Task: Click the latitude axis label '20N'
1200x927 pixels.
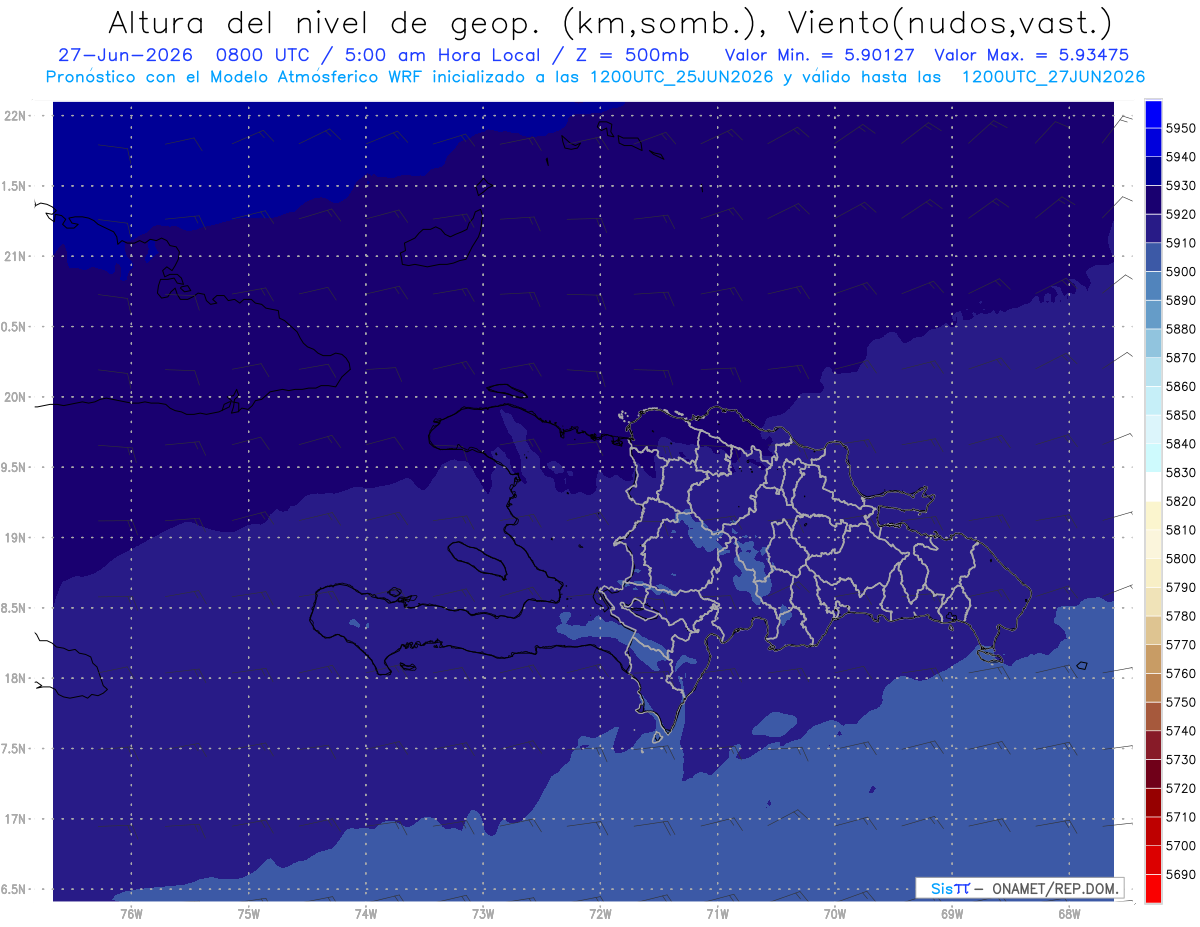Action: (x=15, y=397)
